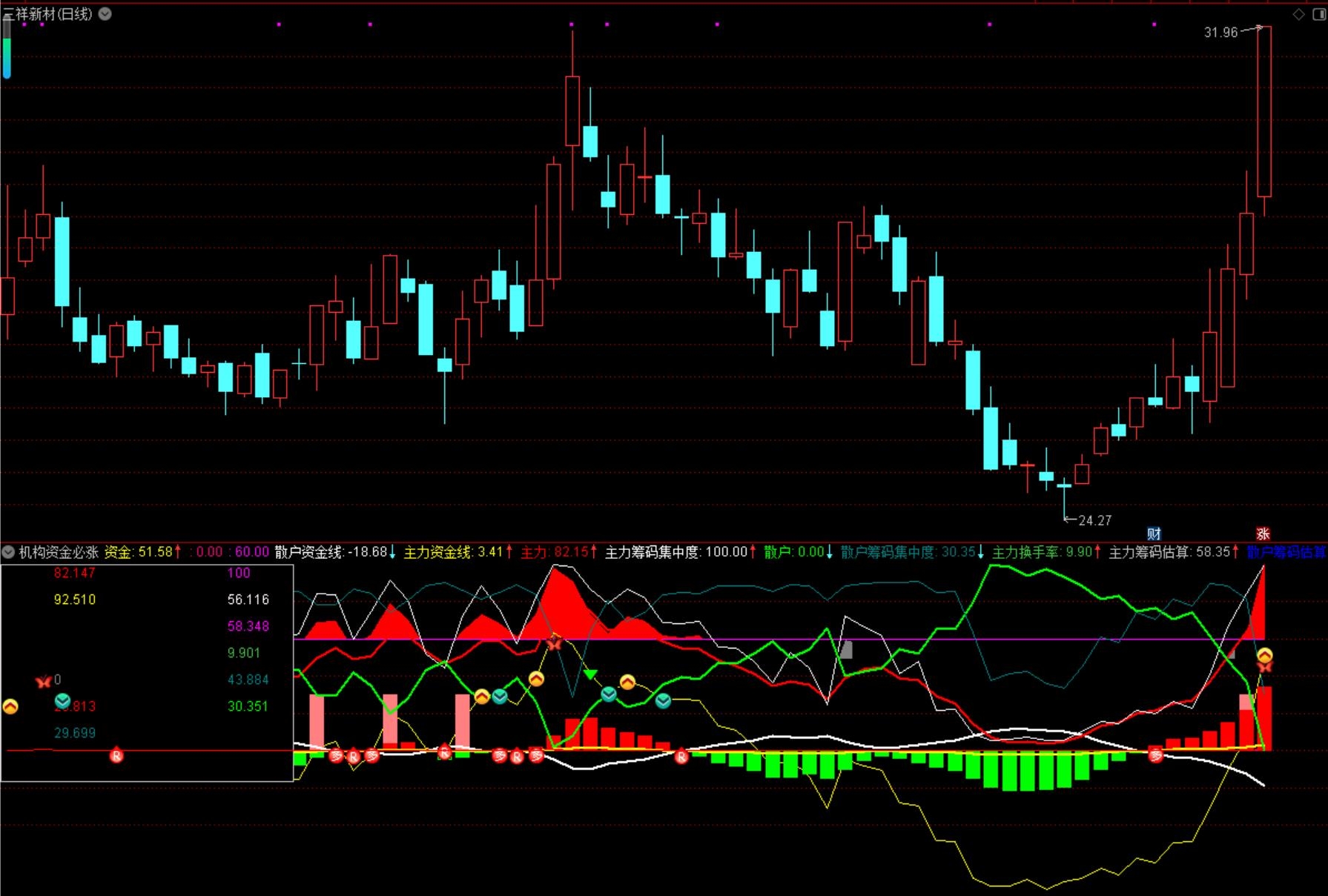Click the 82.147 value in the legend
This screenshot has width=1328, height=896.
74,573
